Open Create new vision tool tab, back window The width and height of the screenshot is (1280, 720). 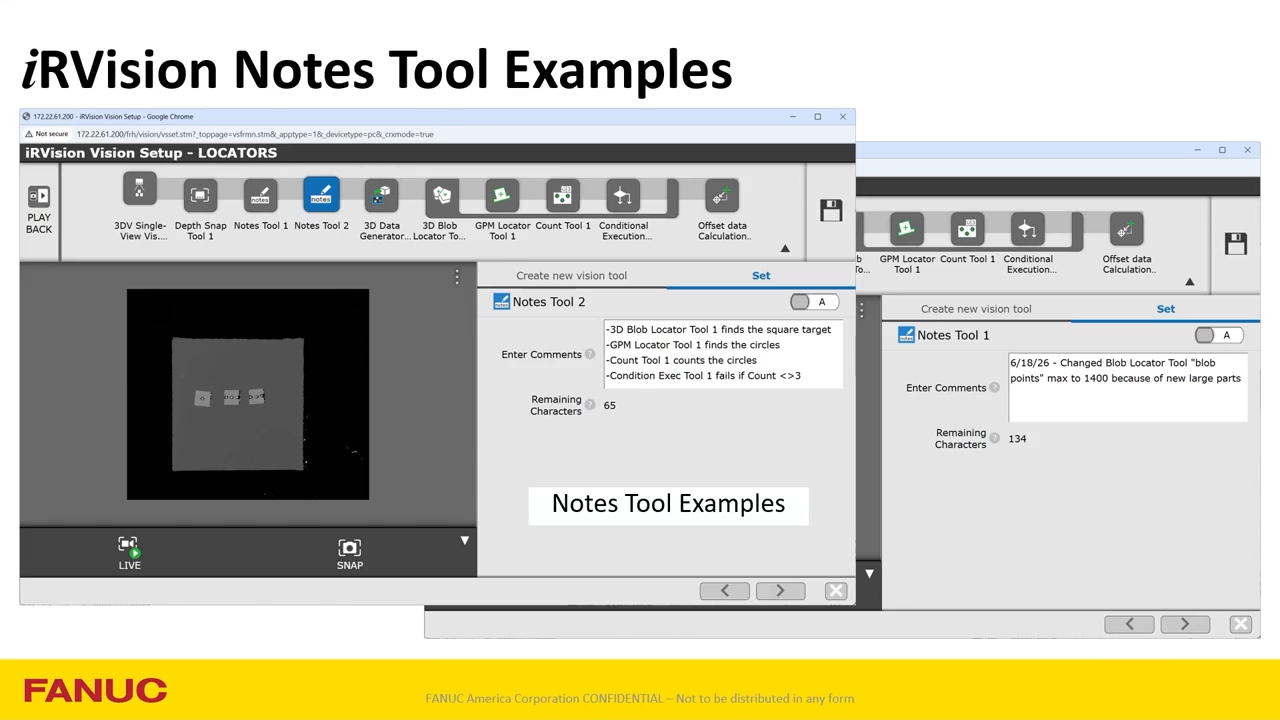coord(976,309)
